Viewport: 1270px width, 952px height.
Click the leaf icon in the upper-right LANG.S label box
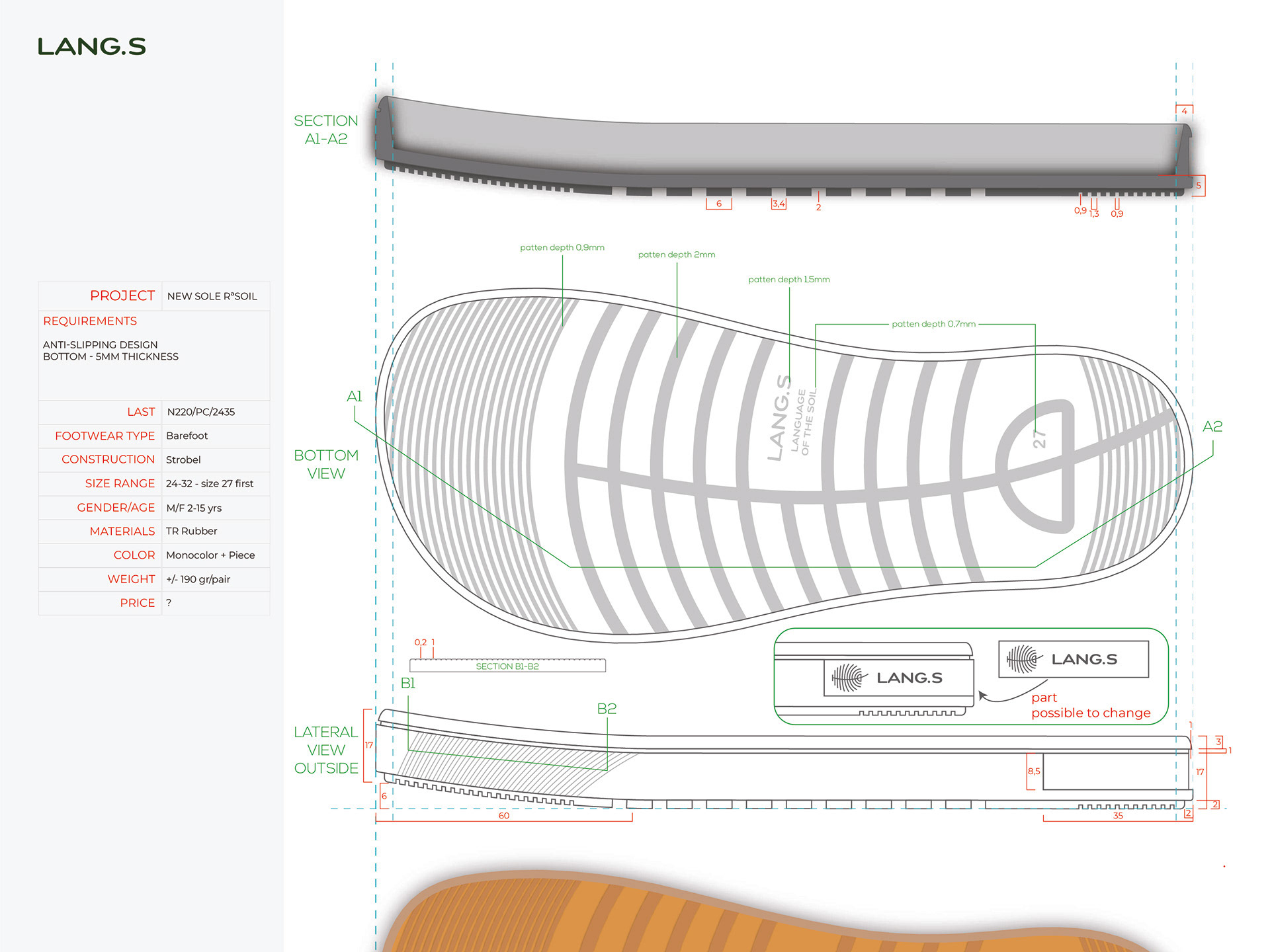[1023, 659]
